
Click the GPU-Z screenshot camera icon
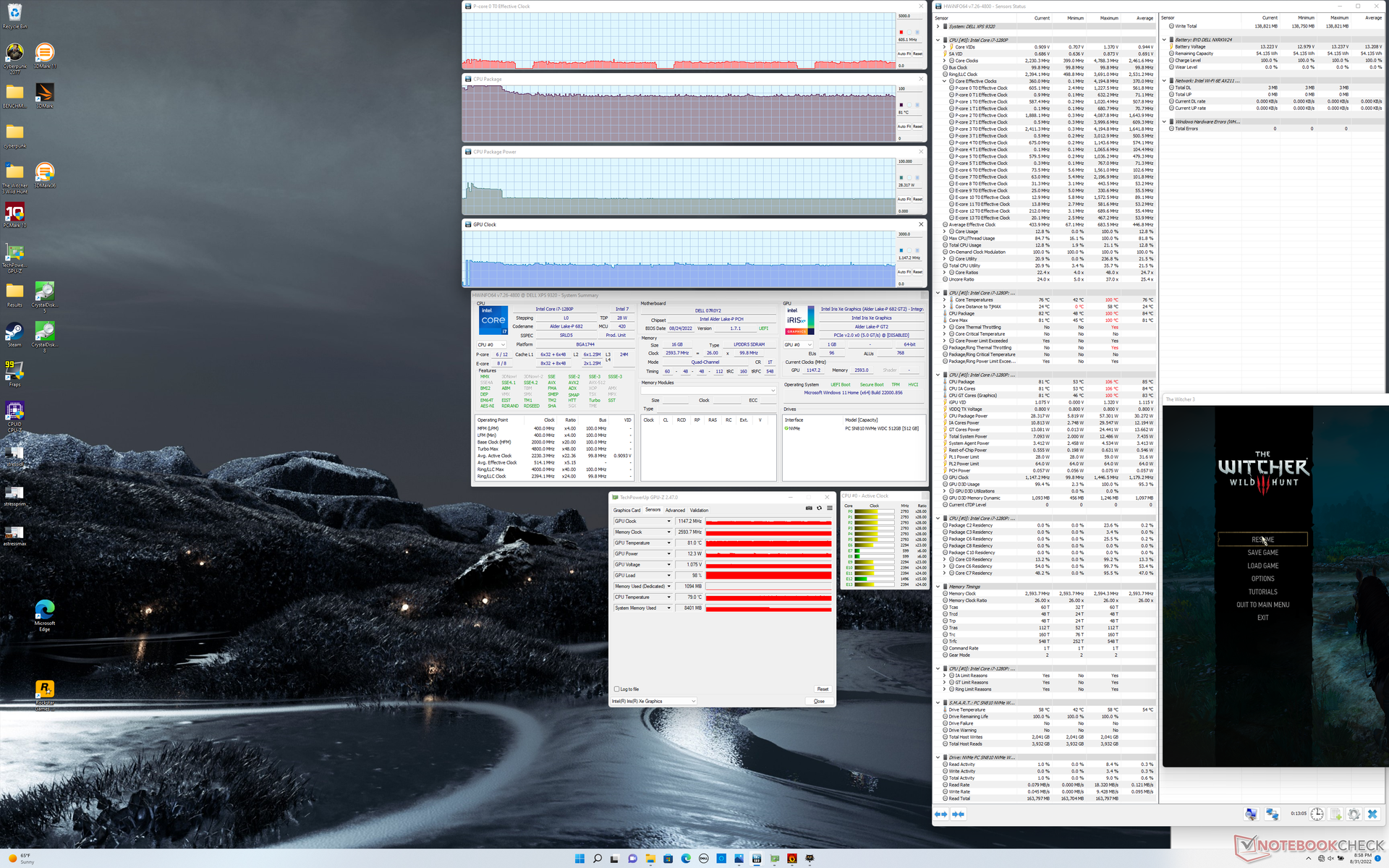tap(809, 508)
